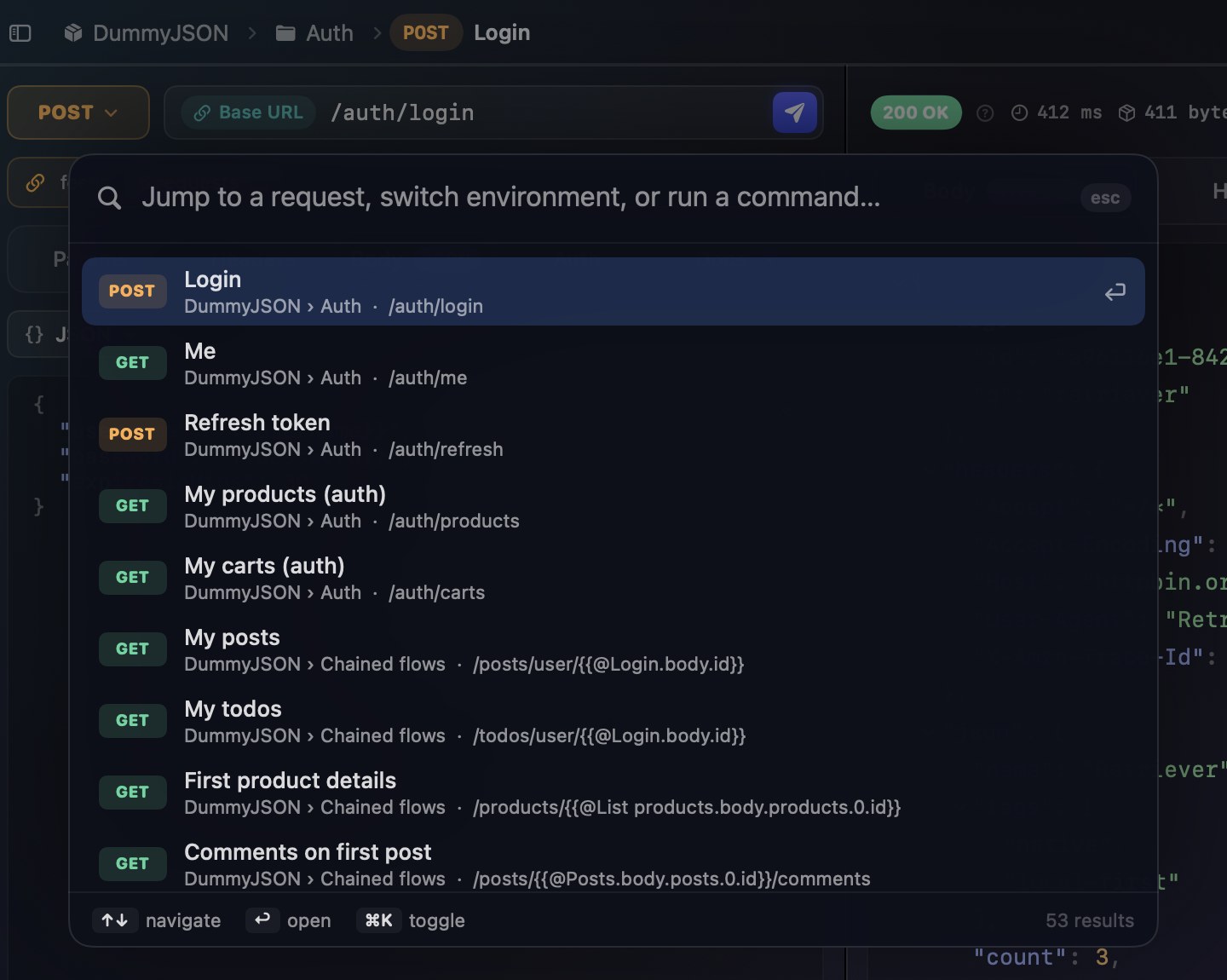Click the package icon beside 411 bytes
This screenshot has height=980, width=1227.
tap(1126, 113)
